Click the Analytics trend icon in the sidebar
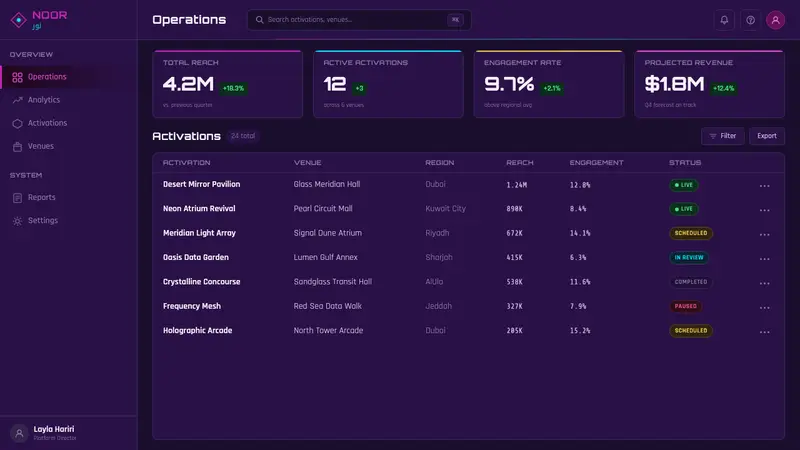The image size is (800, 450). click(17, 100)
